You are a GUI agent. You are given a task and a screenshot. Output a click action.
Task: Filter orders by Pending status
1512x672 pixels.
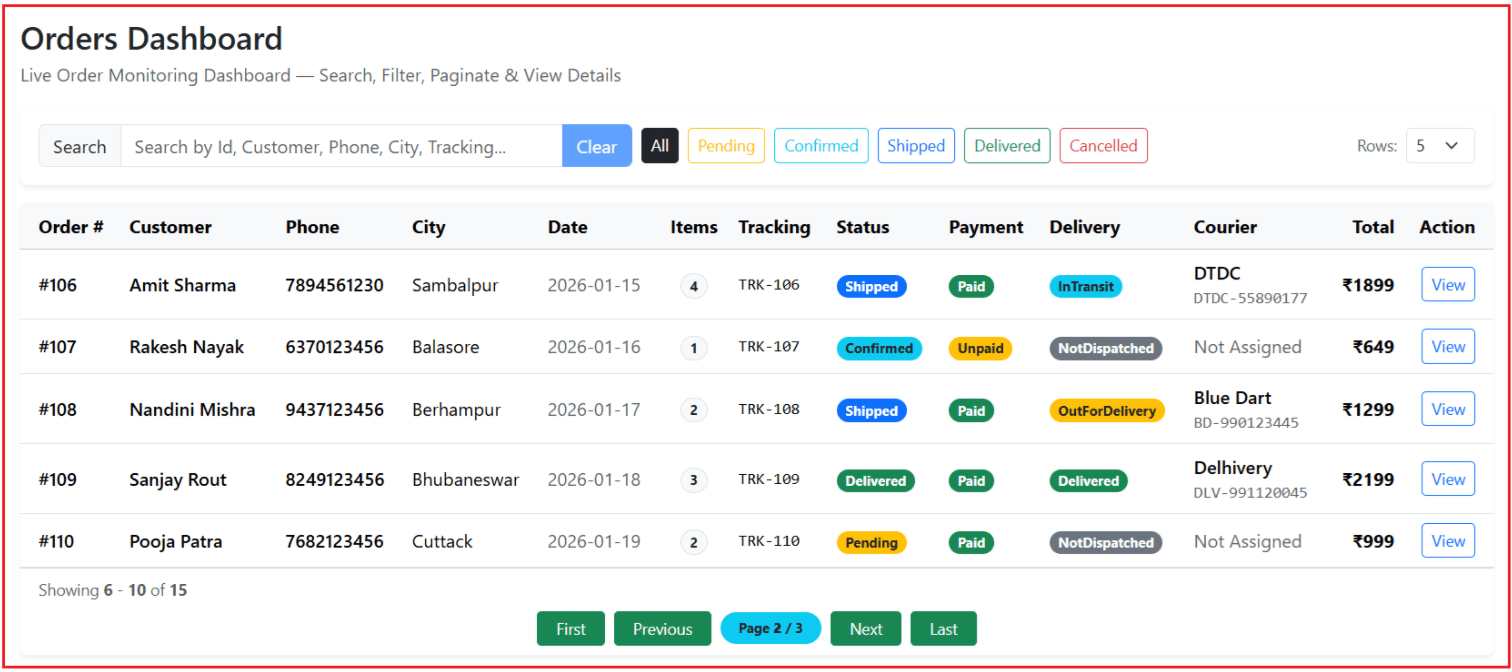point(726,146)
